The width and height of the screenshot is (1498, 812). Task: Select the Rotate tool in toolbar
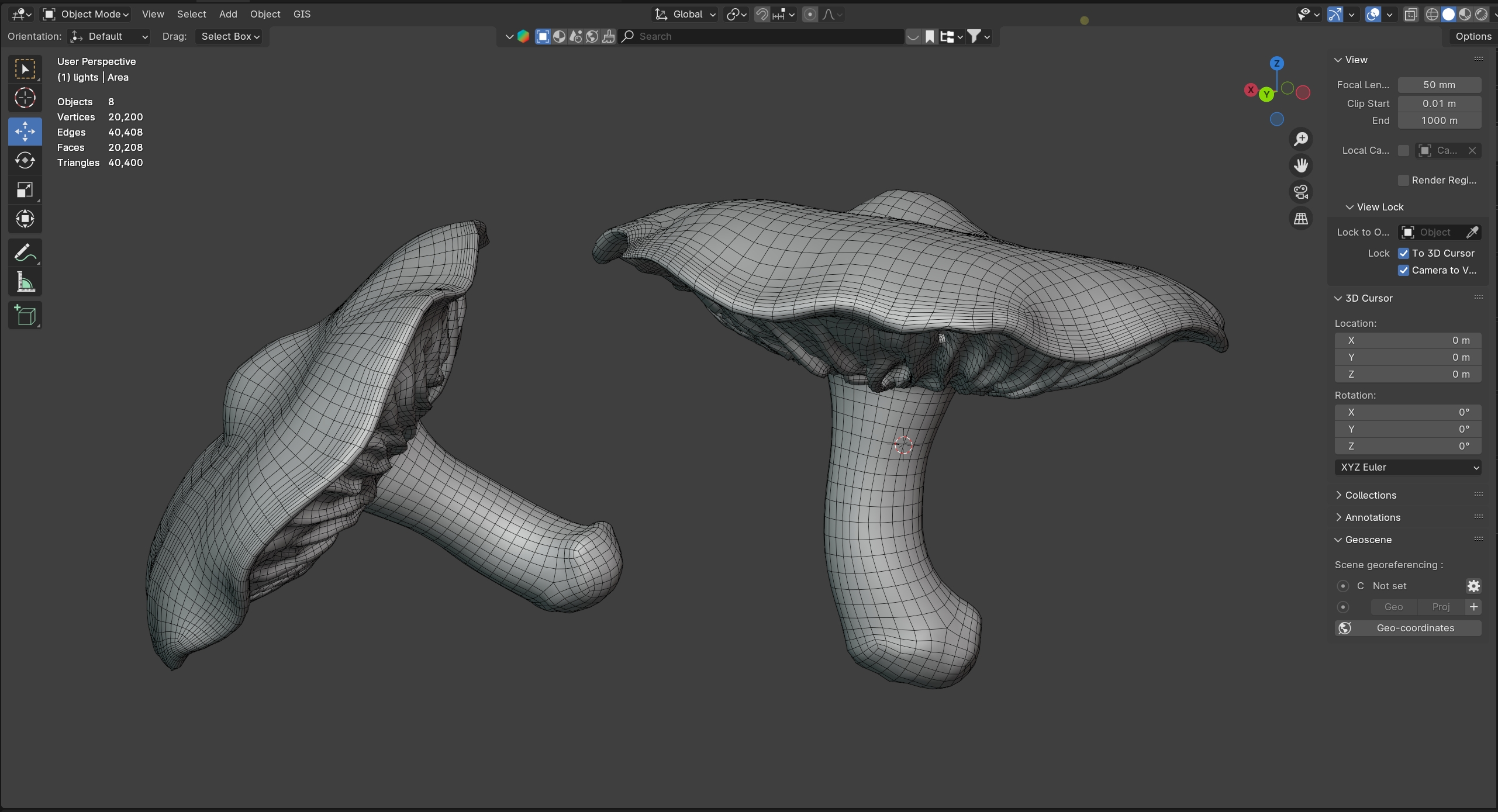pos(25,160)
